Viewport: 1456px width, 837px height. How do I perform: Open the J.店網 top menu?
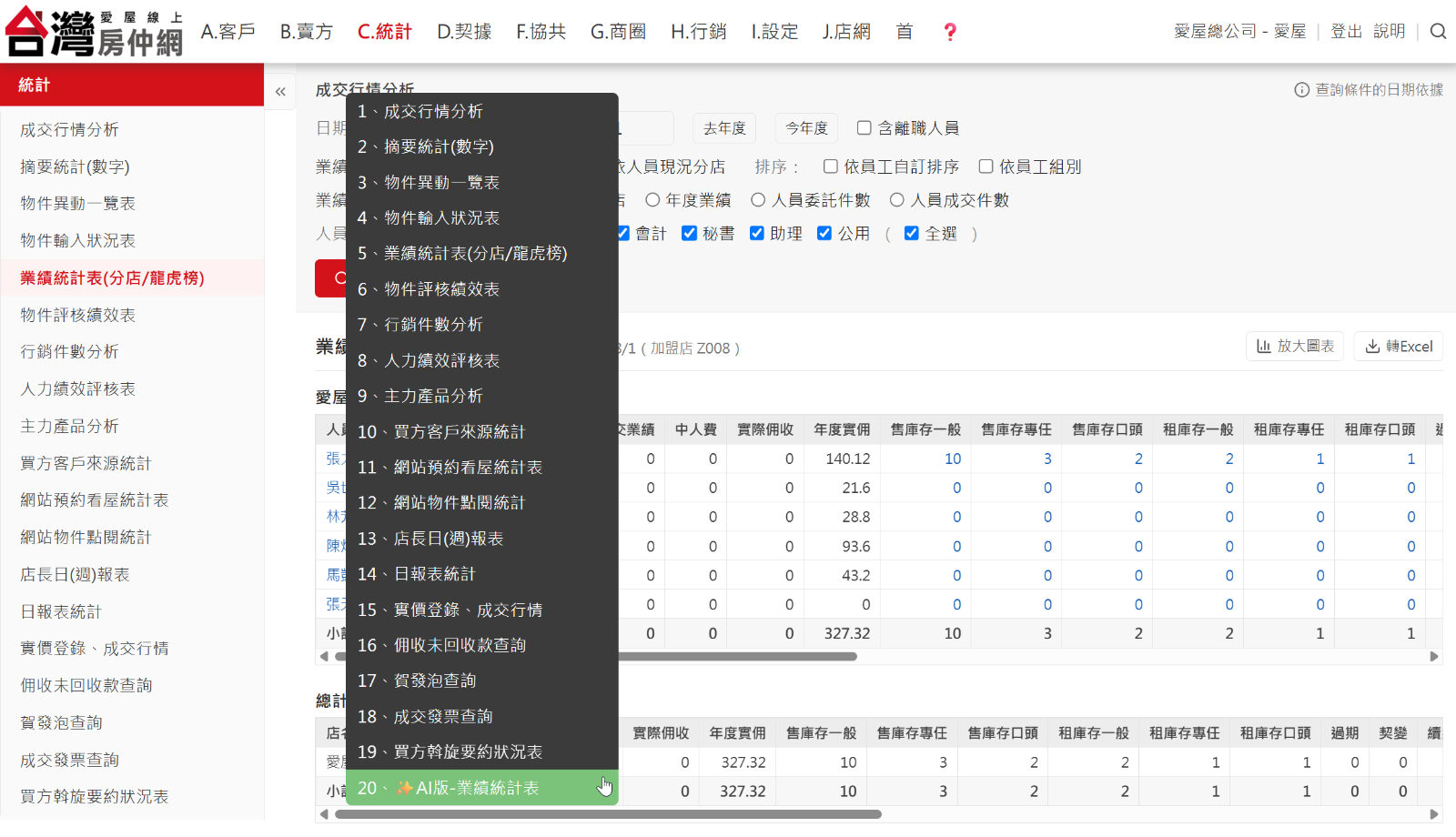[x=846, y=32]
